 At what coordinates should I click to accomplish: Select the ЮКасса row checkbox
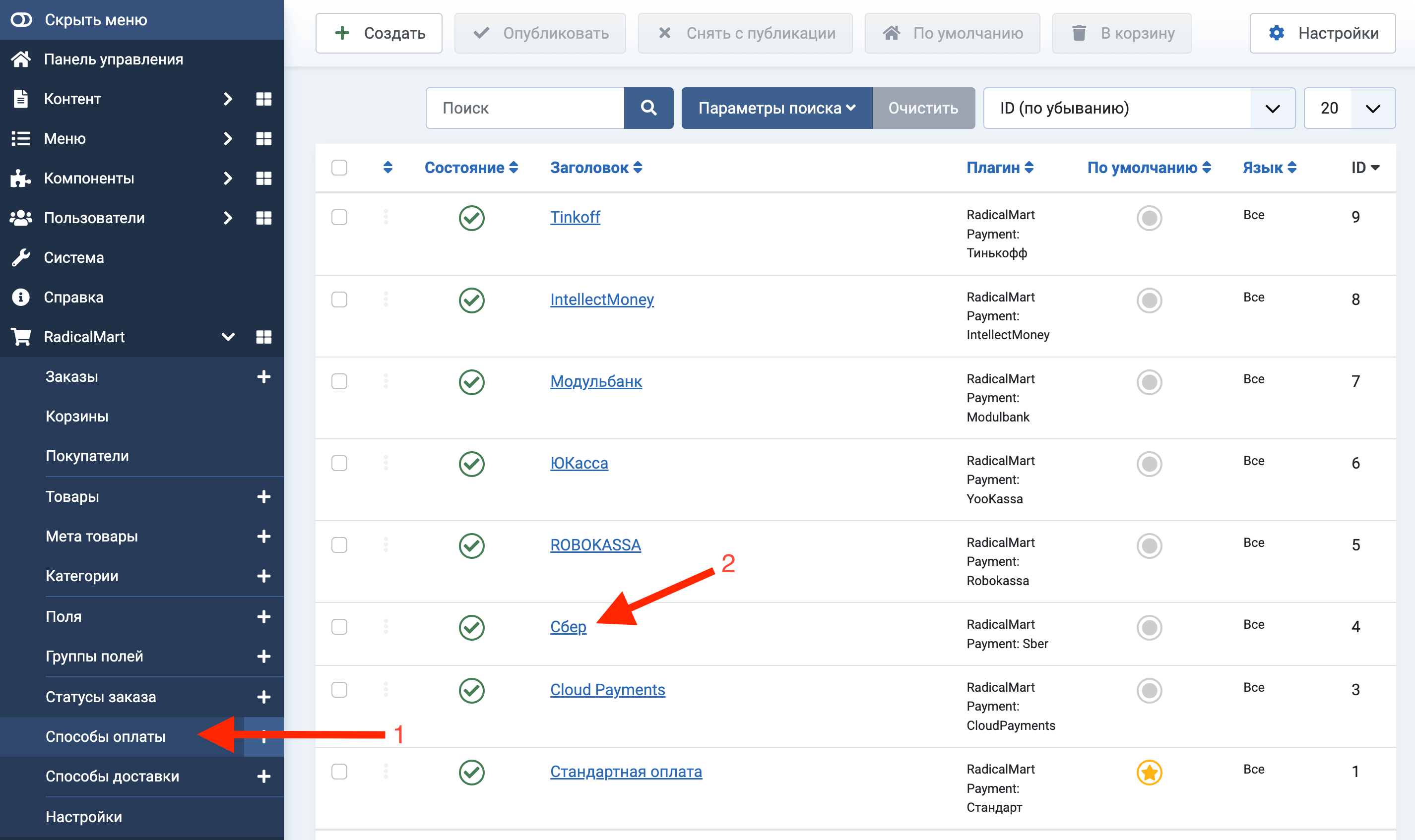[339, 464]
